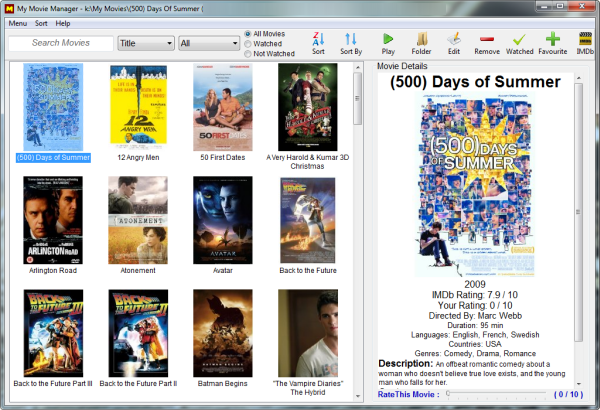The width and height of the screenshot is (600, 410).
Task: Open the movie Folder icon
Action: click(x=422, y=39)
